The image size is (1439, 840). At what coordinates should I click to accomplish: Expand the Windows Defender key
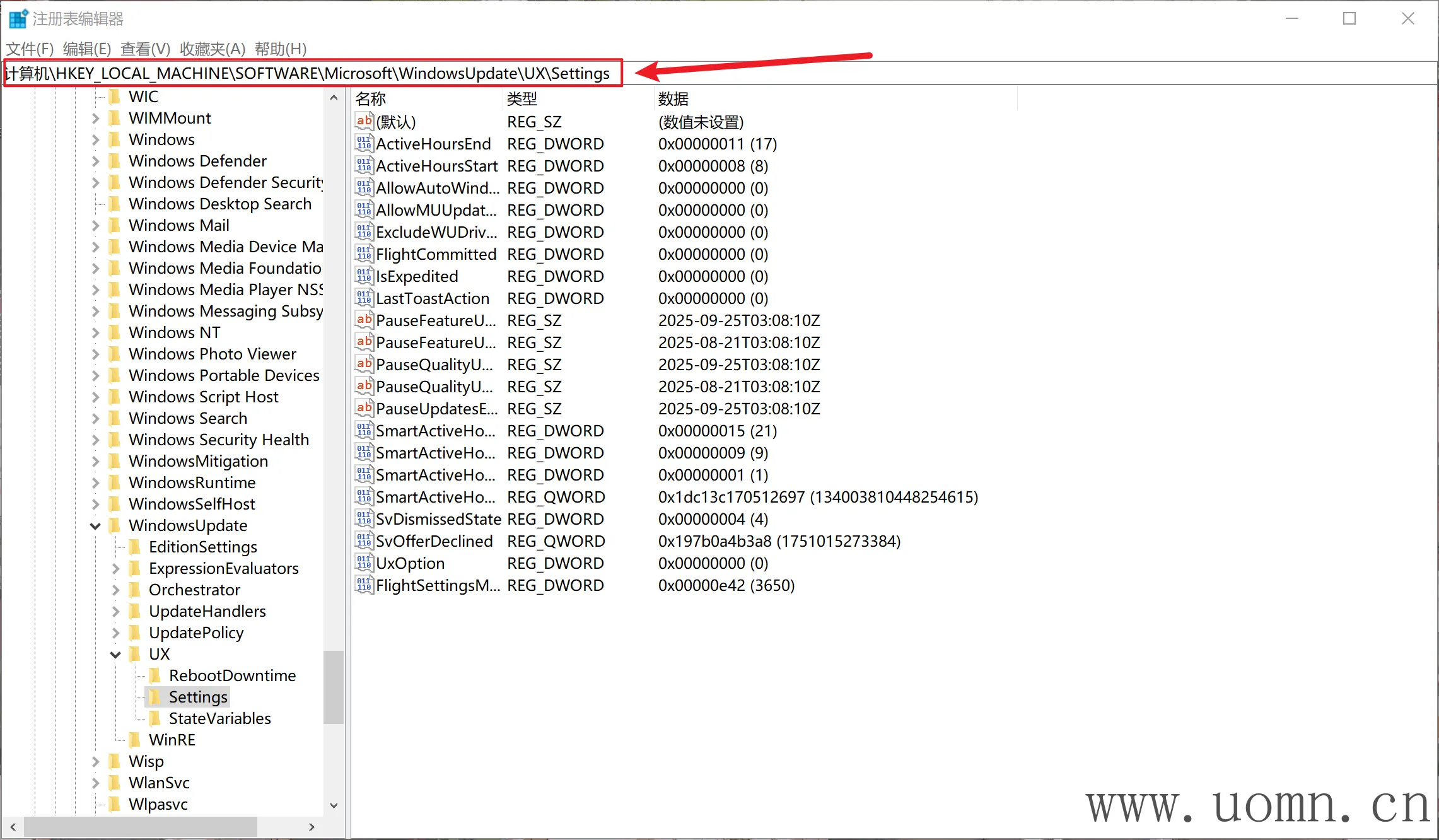coord(95,161)
